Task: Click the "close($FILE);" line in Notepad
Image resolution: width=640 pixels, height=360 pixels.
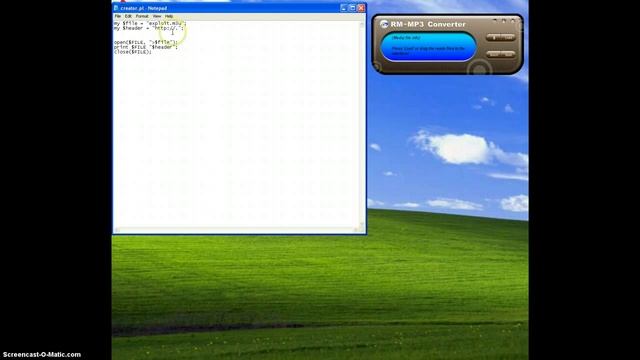Action: tap(133, 52)
